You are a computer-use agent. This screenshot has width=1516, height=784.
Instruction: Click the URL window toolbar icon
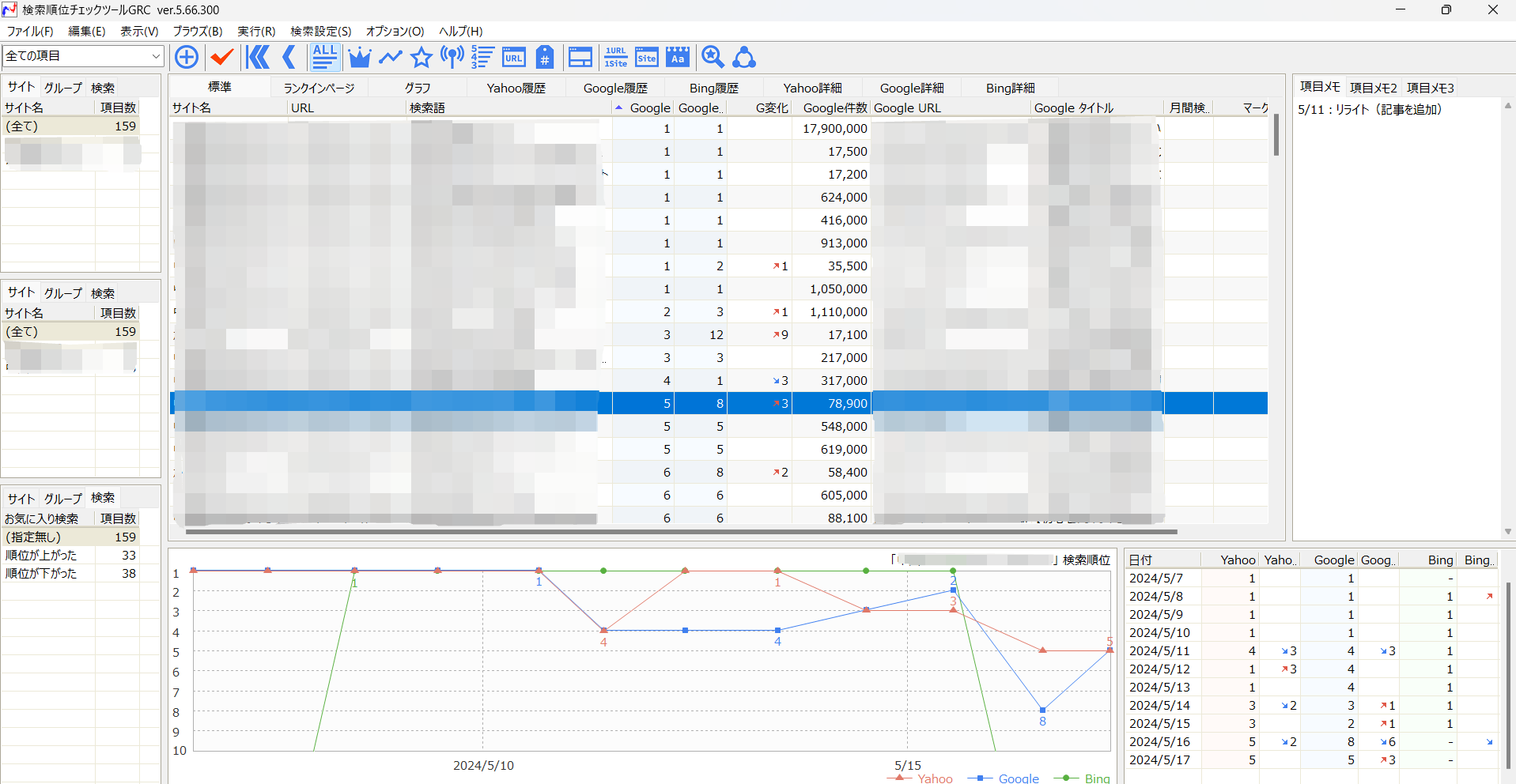pos(514,57)
